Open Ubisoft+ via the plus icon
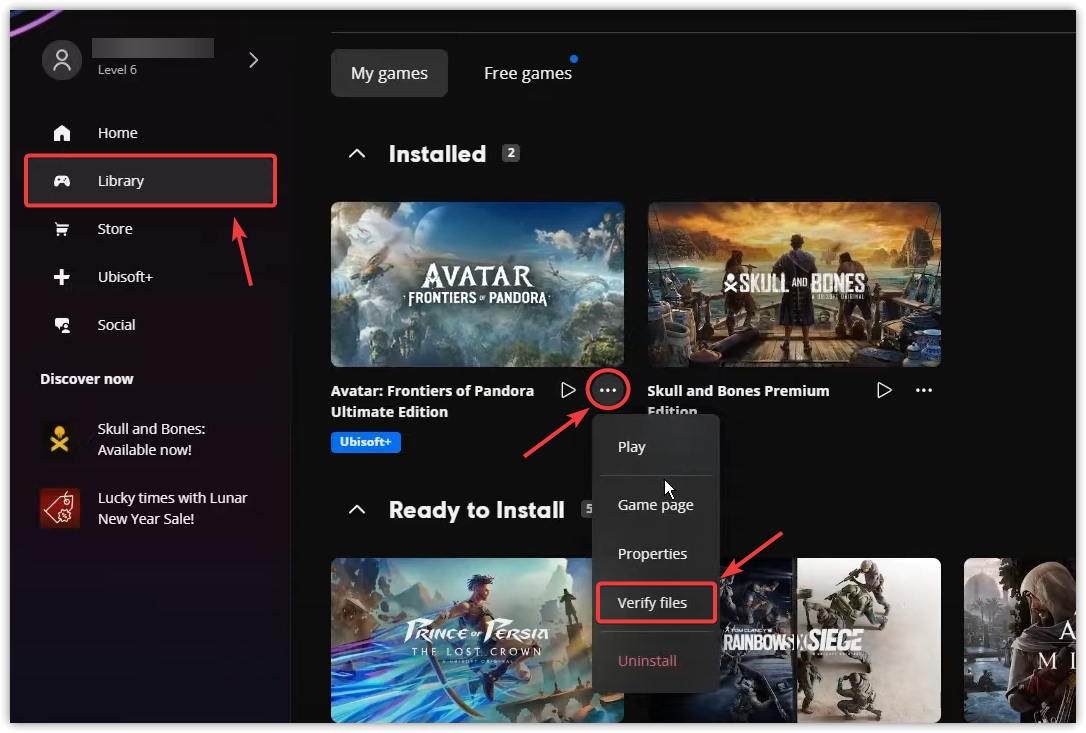The width and height of the screenshot is (1086, 733). click(x=62, y=277)
